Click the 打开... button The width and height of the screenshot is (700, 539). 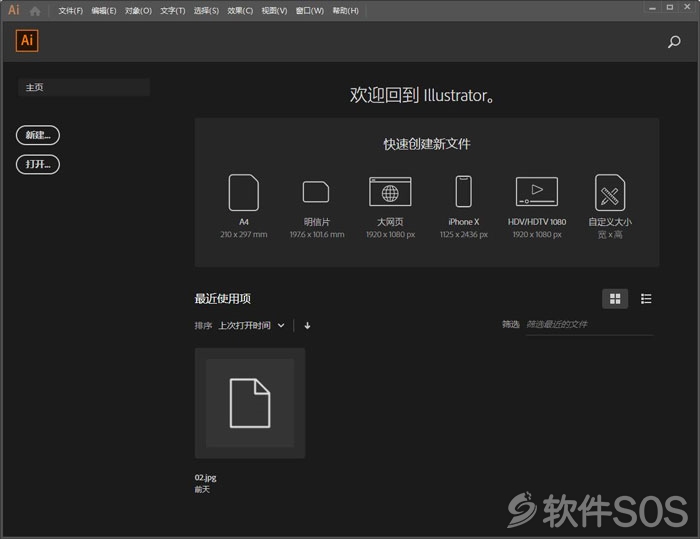[x=38, y=164]
